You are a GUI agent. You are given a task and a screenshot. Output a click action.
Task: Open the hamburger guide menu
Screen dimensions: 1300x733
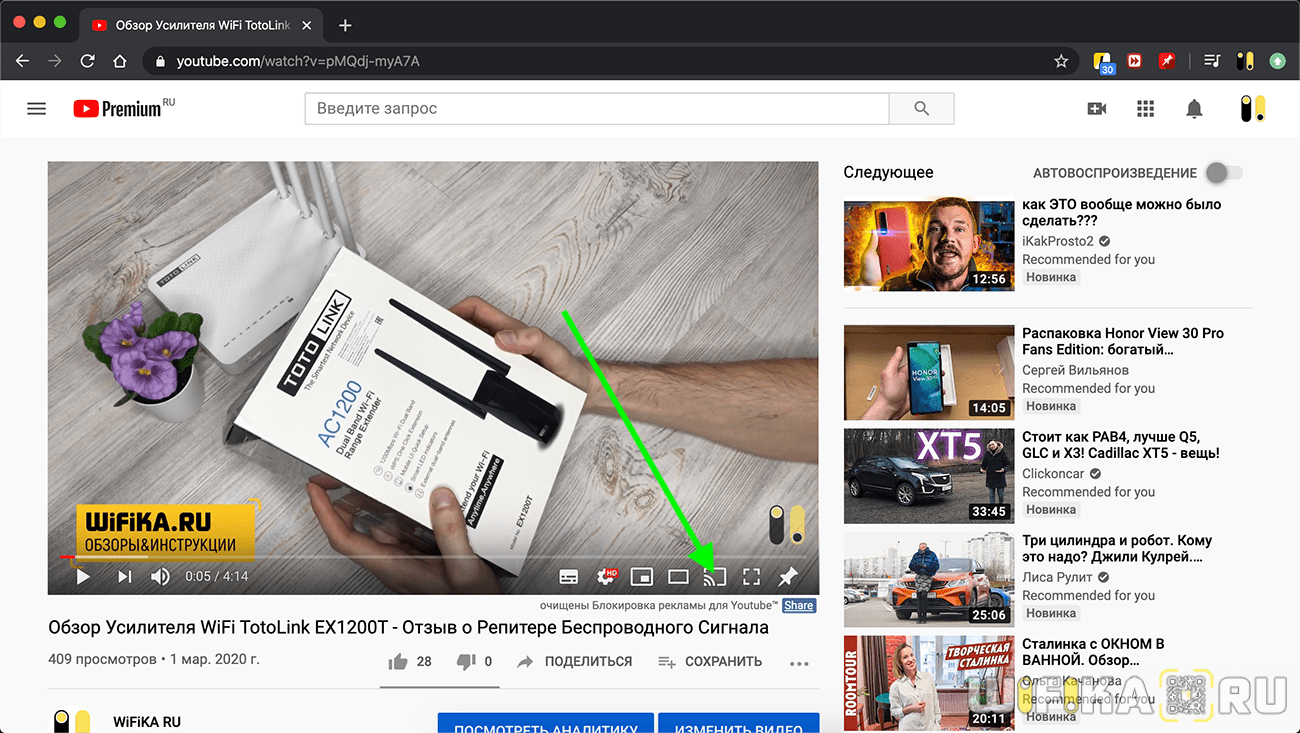[x=37, y=109]
